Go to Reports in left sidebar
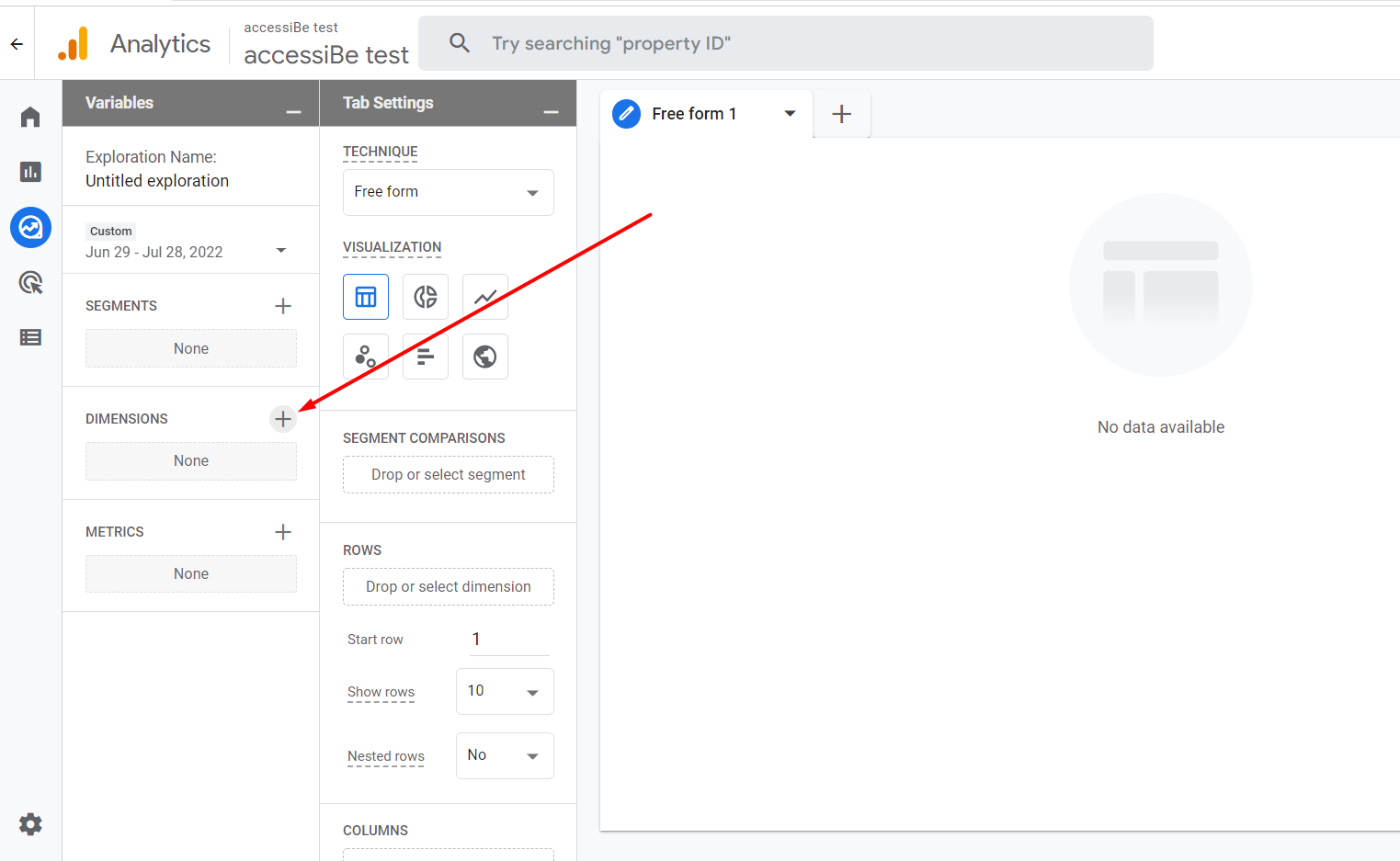The height and width of the screenshot is (861, 1400). point(30,172)
